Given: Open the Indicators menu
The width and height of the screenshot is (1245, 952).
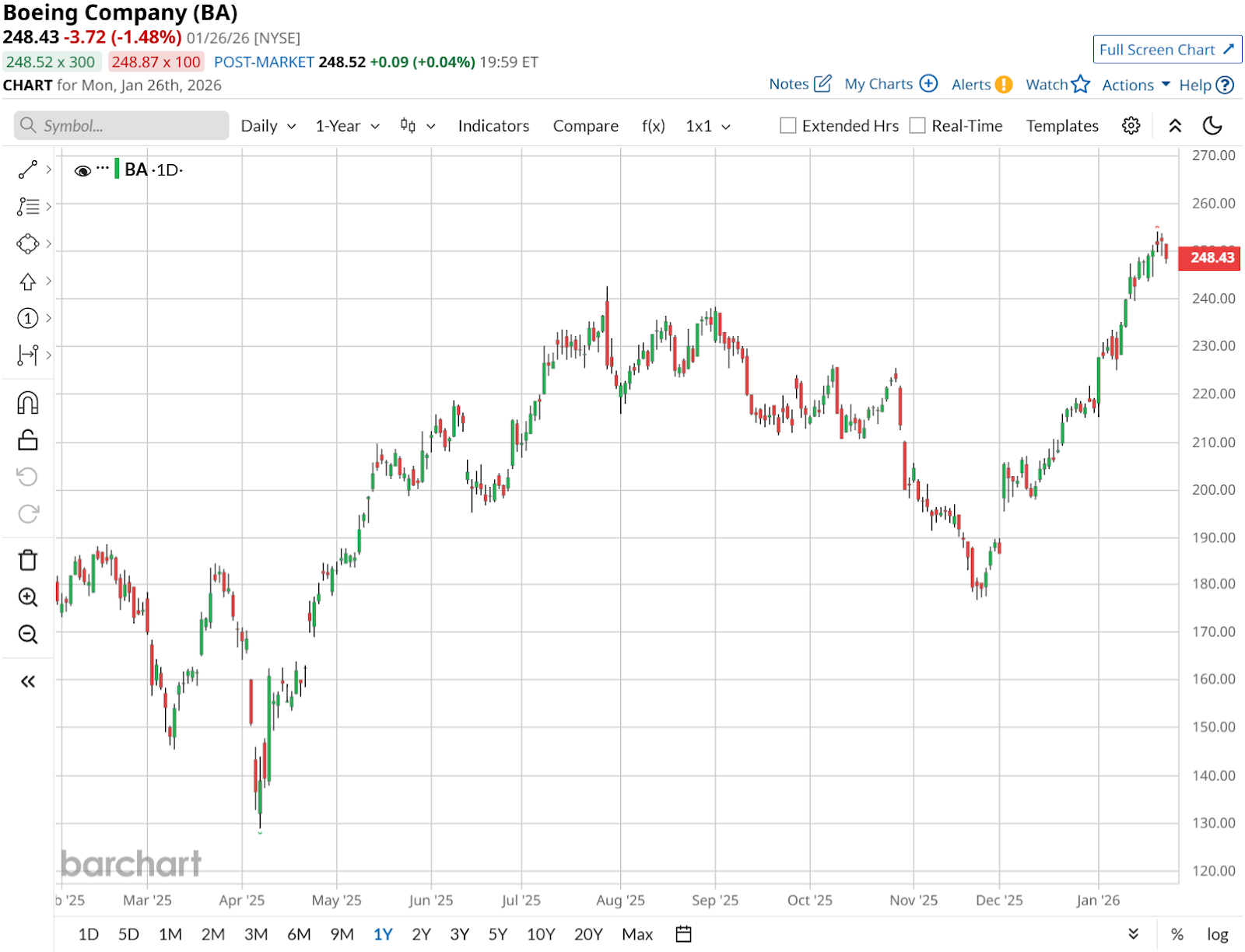Looking at the screenshot, I should coord(493,126).
